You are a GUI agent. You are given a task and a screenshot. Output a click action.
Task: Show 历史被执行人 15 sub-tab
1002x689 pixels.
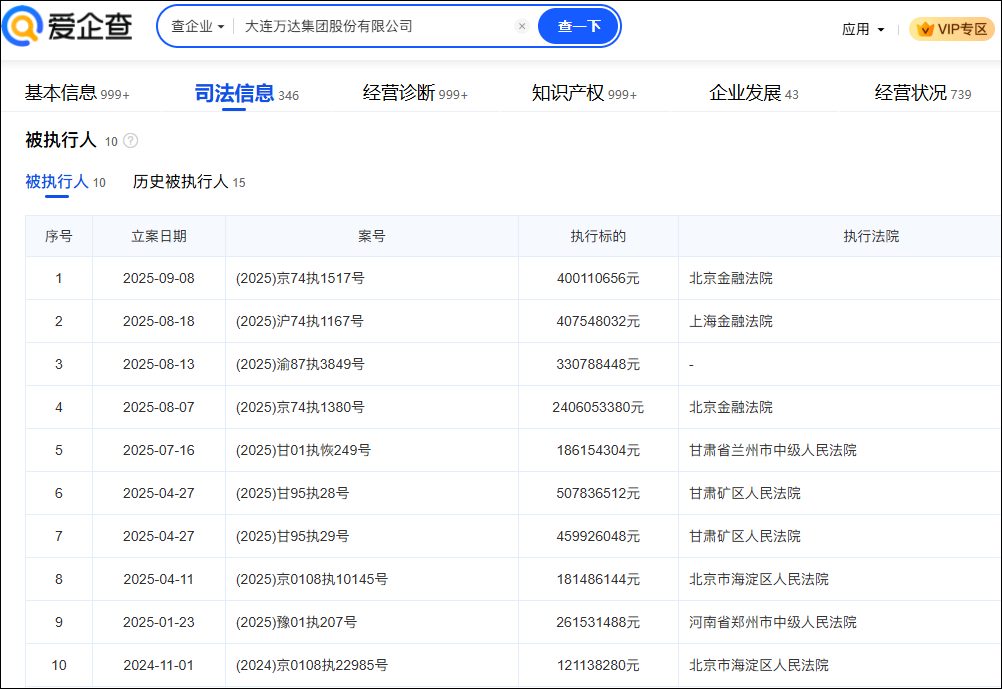click(189, 182)
